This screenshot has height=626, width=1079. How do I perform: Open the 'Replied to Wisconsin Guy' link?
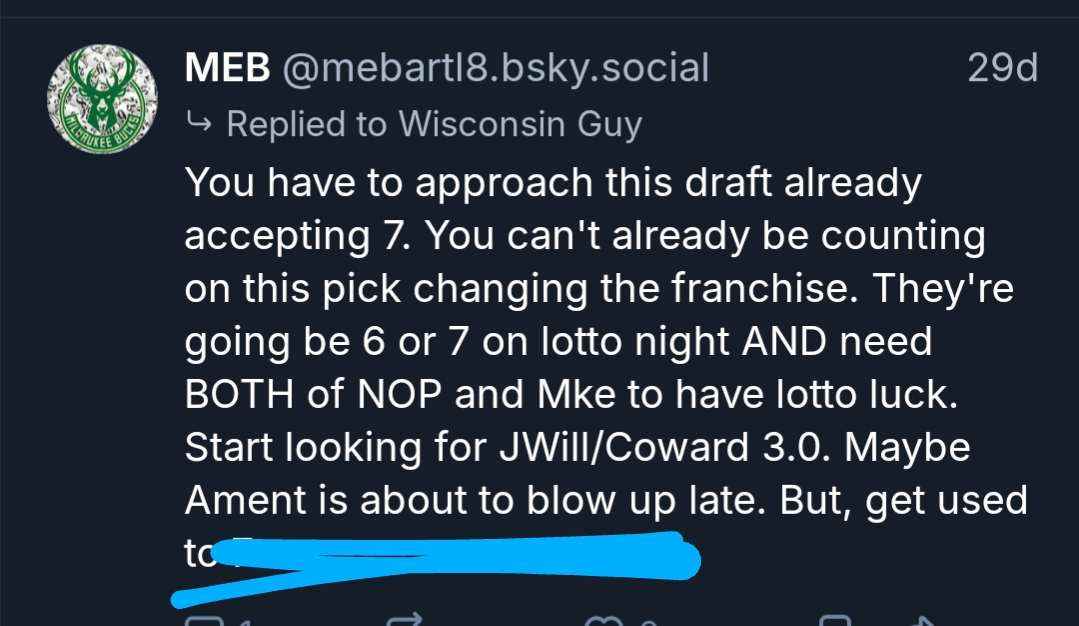tap(433, 124)
